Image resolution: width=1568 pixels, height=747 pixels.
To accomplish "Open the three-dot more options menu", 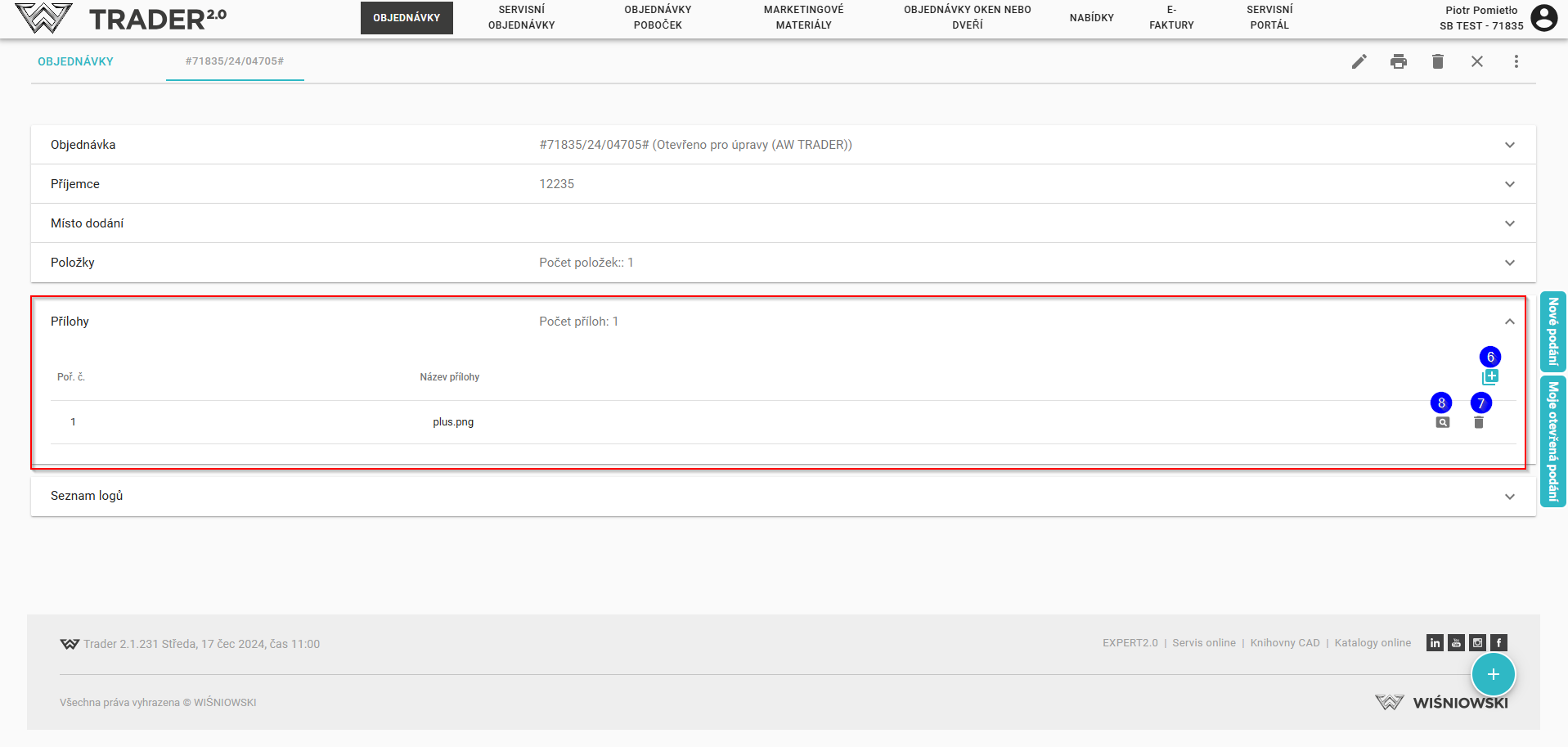I will tap(1516, 61).
